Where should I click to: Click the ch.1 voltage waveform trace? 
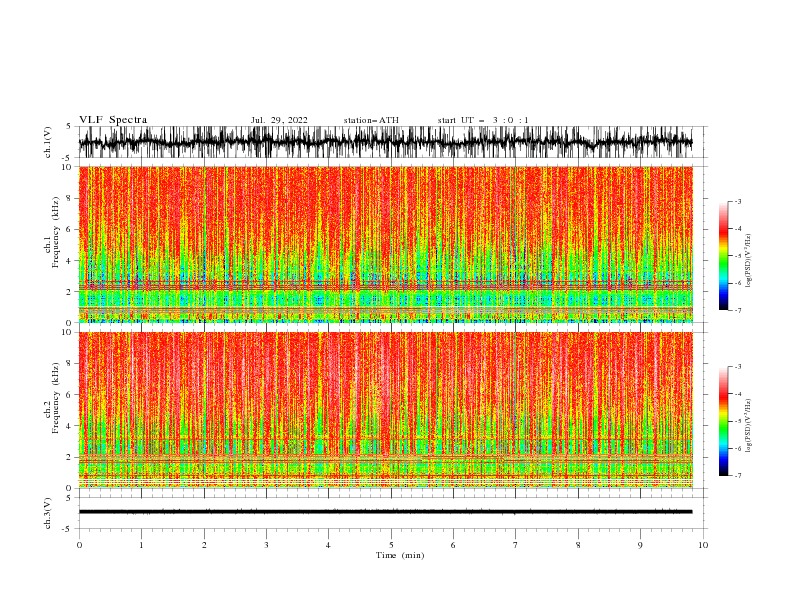point(386,142)
